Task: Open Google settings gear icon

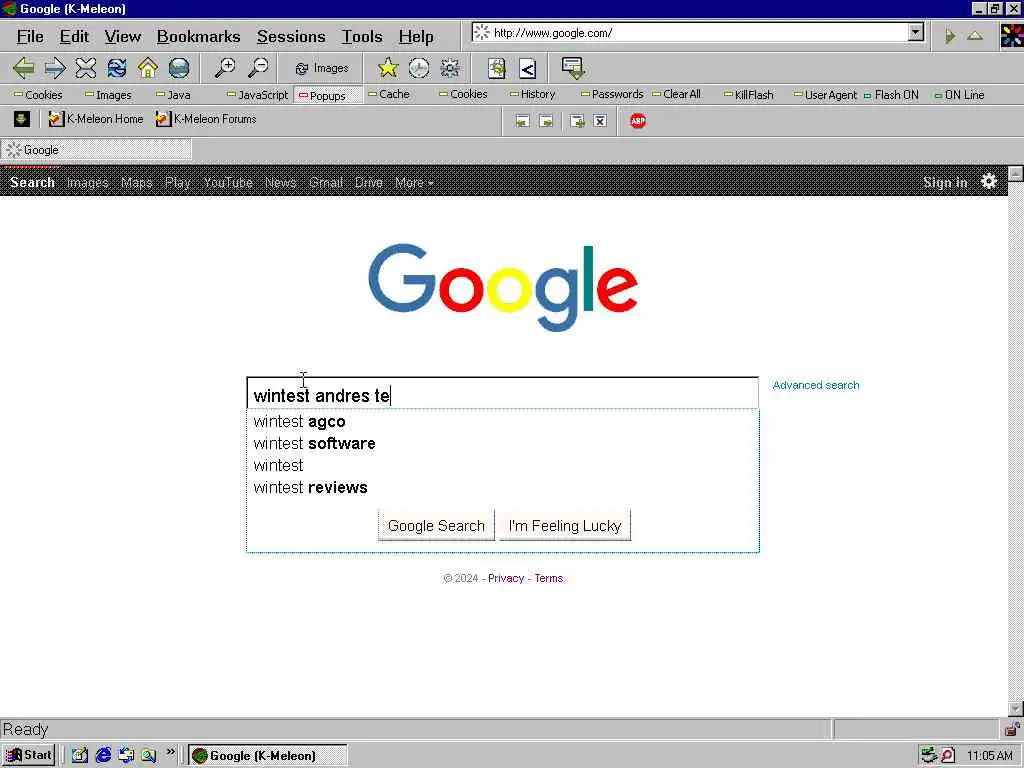Action: click(989, 182)
